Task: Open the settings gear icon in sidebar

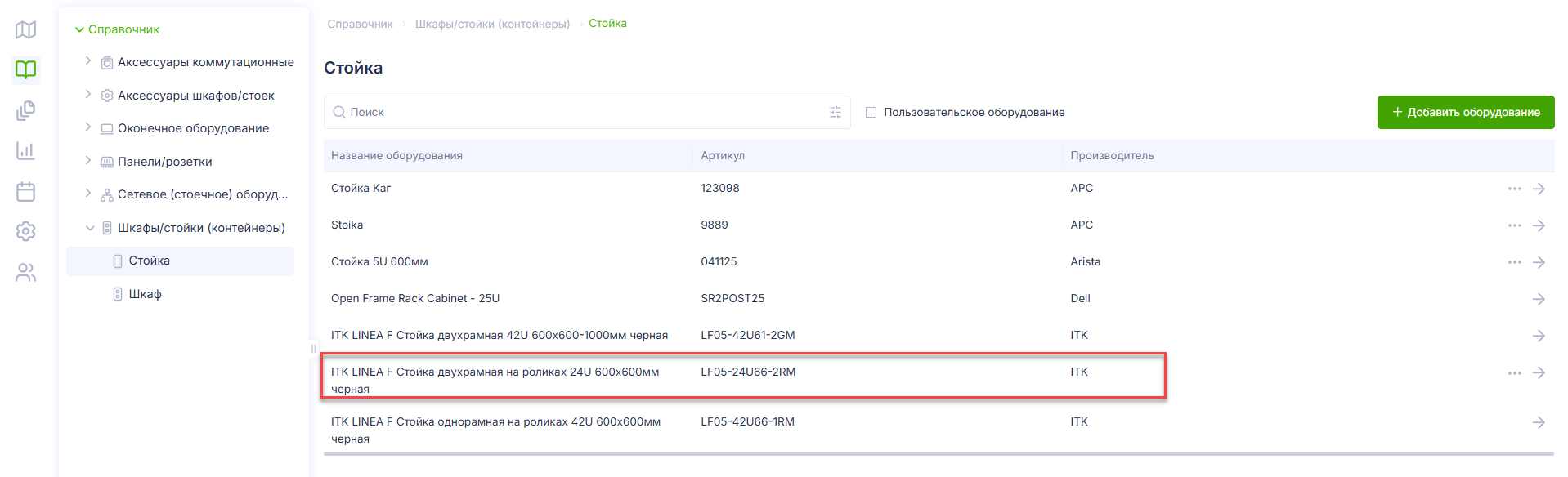Action: pyautogui.click(x=26, y=231)
